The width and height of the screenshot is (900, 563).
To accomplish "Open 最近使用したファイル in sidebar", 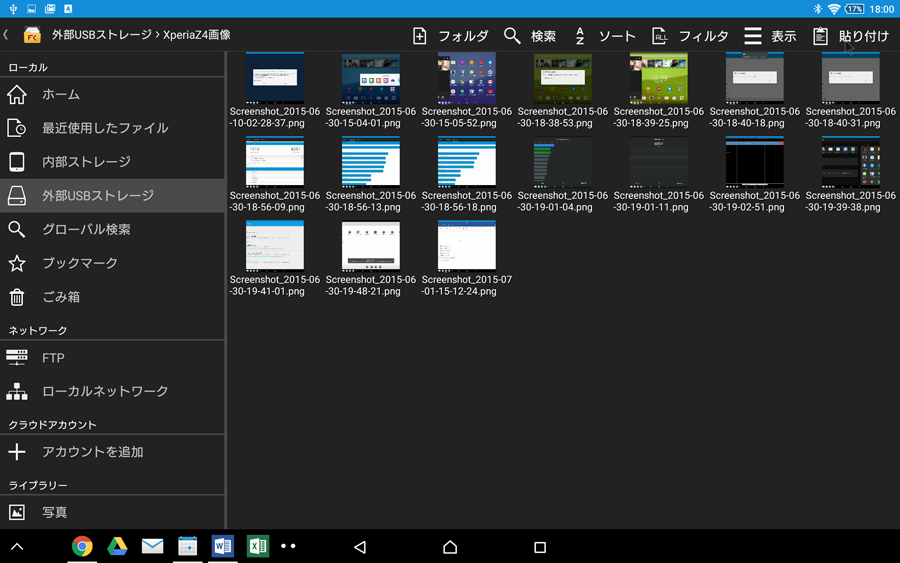I will pyautogui.click(x=104, y=128).
